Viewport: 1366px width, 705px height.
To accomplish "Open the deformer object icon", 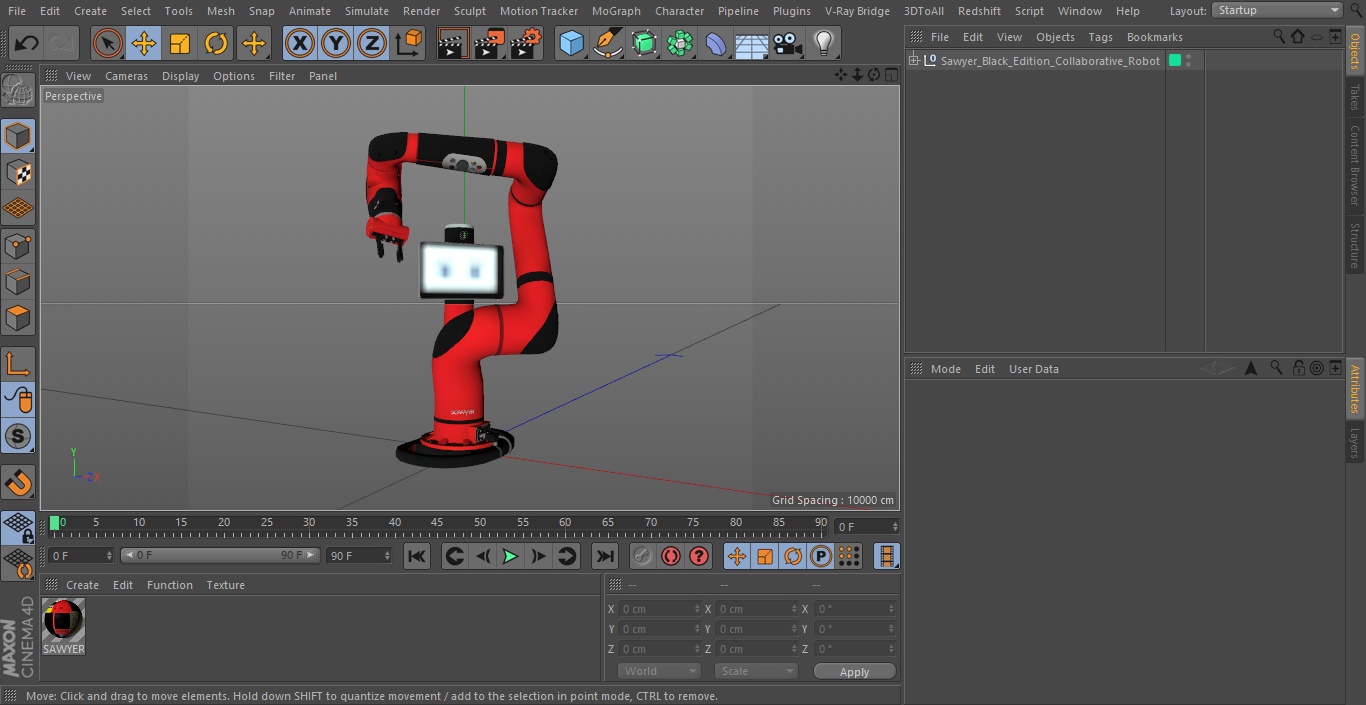I will [x=716, y=43].
